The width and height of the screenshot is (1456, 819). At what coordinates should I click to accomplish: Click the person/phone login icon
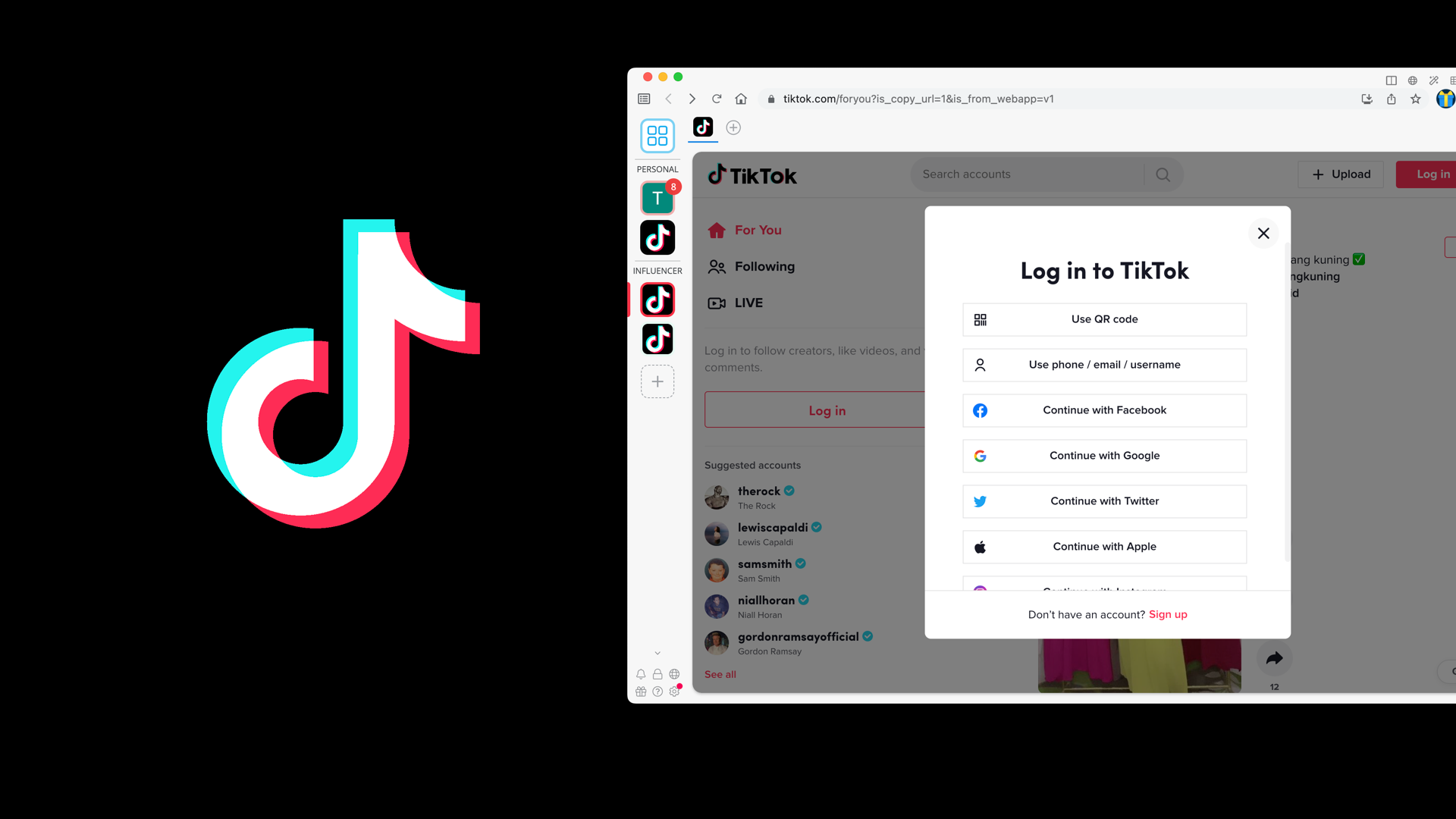click(x=980, y=364)
